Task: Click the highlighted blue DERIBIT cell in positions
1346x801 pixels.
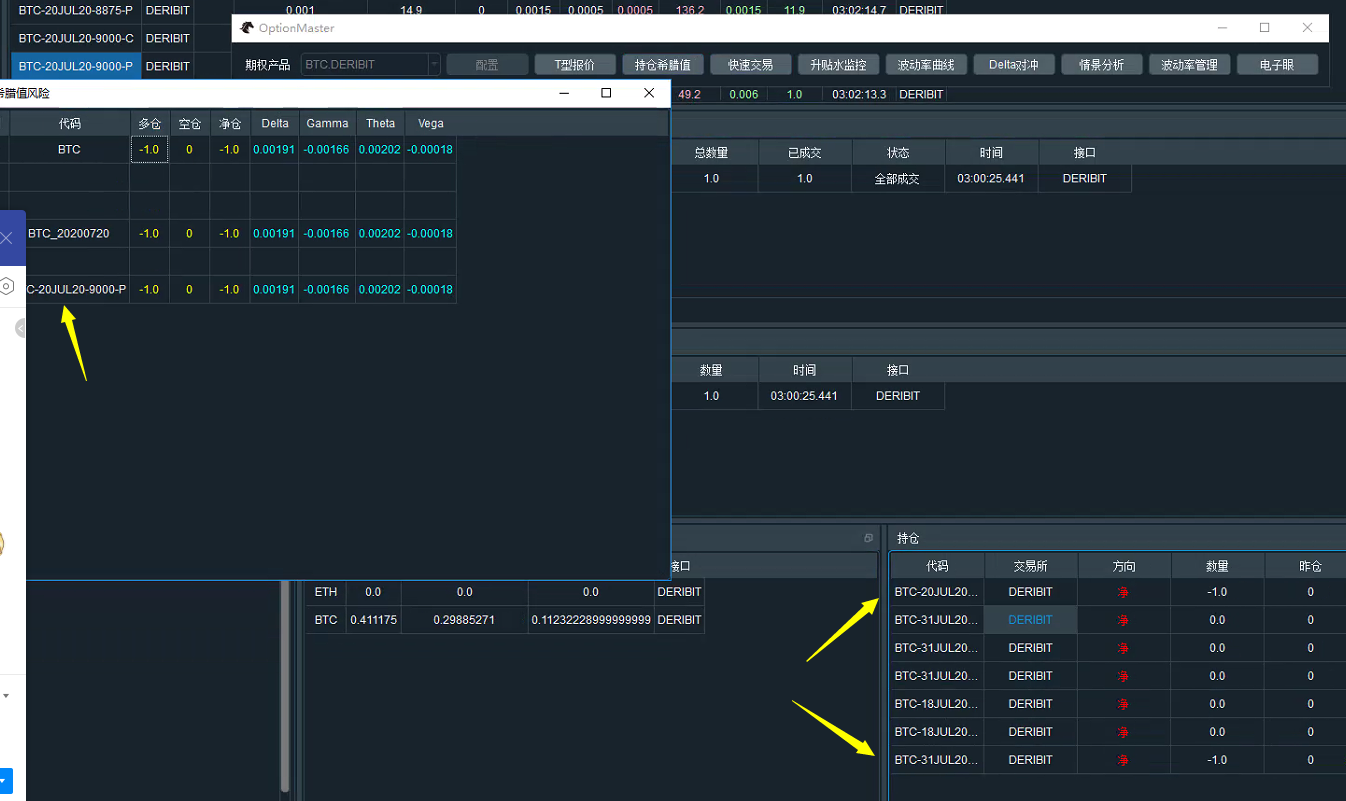Action: [1030, 620]
